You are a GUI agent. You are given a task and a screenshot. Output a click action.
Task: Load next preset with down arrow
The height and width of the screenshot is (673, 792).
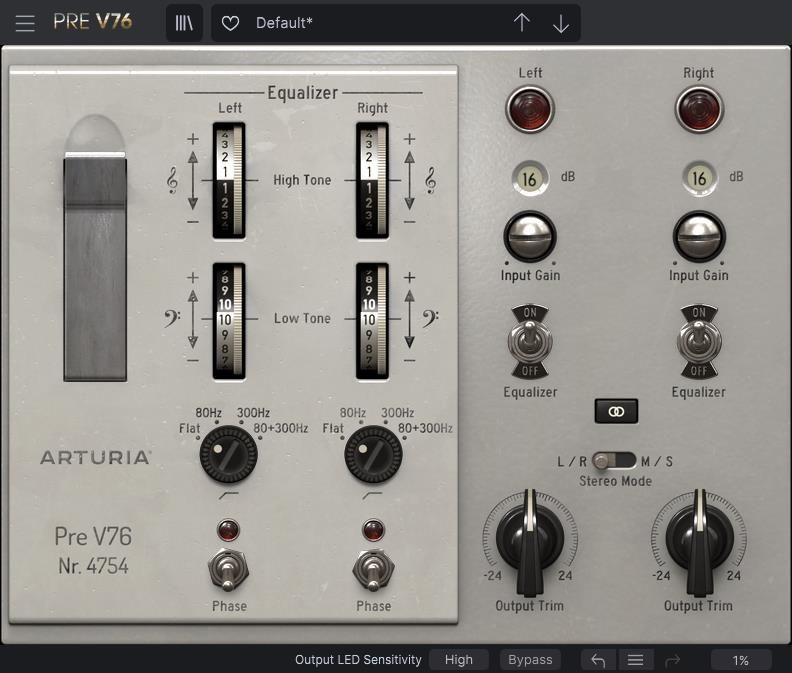click(x=561, y=23)
